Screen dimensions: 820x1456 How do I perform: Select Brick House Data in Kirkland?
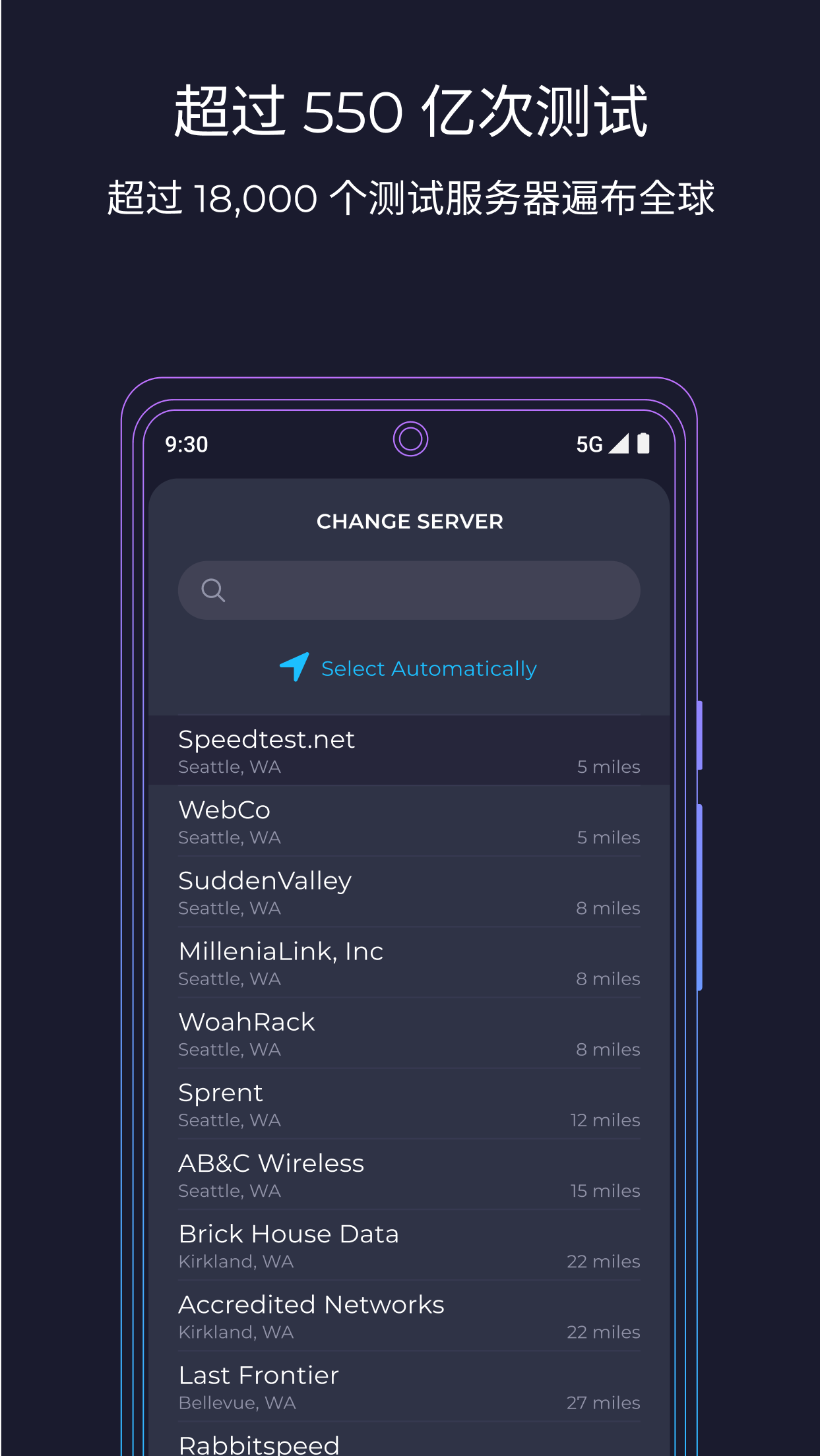point(409,1244)
